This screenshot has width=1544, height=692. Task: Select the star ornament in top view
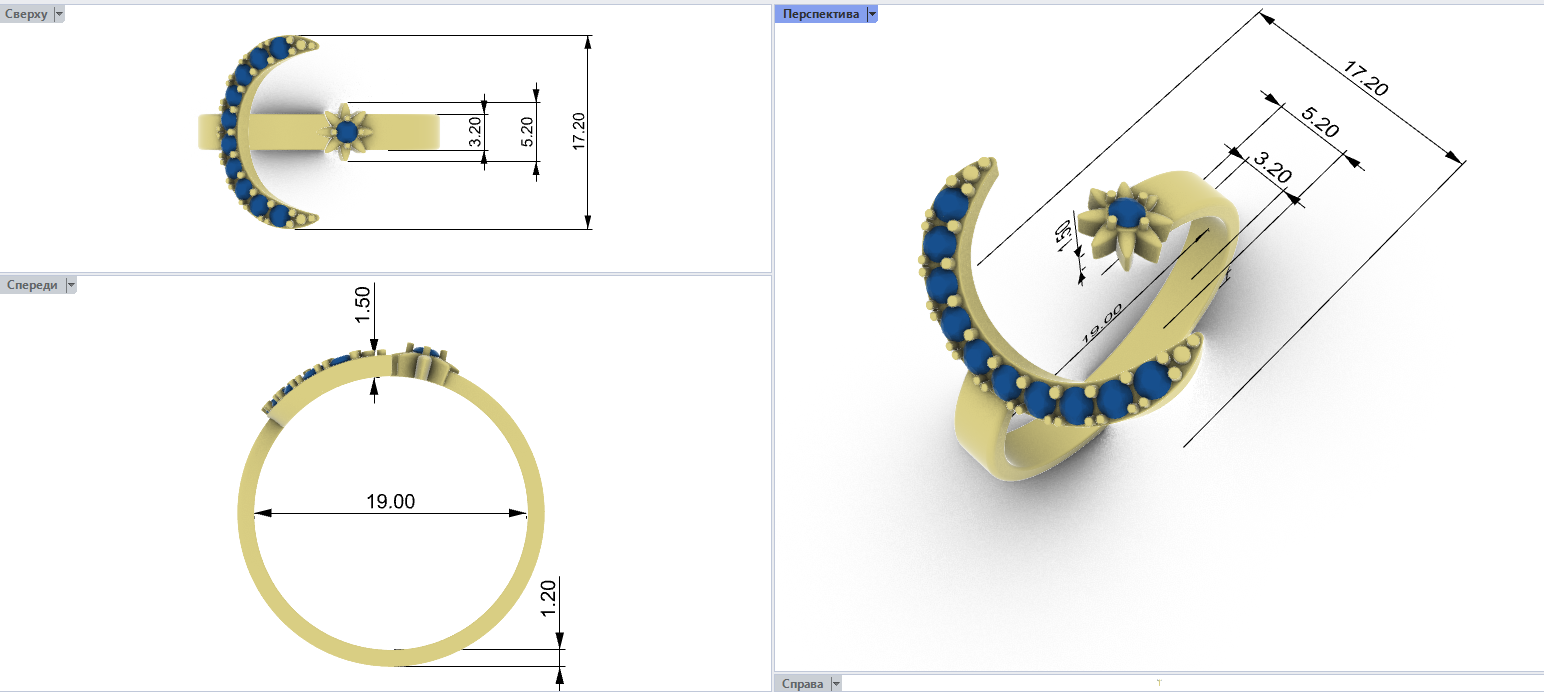point(348,131)
